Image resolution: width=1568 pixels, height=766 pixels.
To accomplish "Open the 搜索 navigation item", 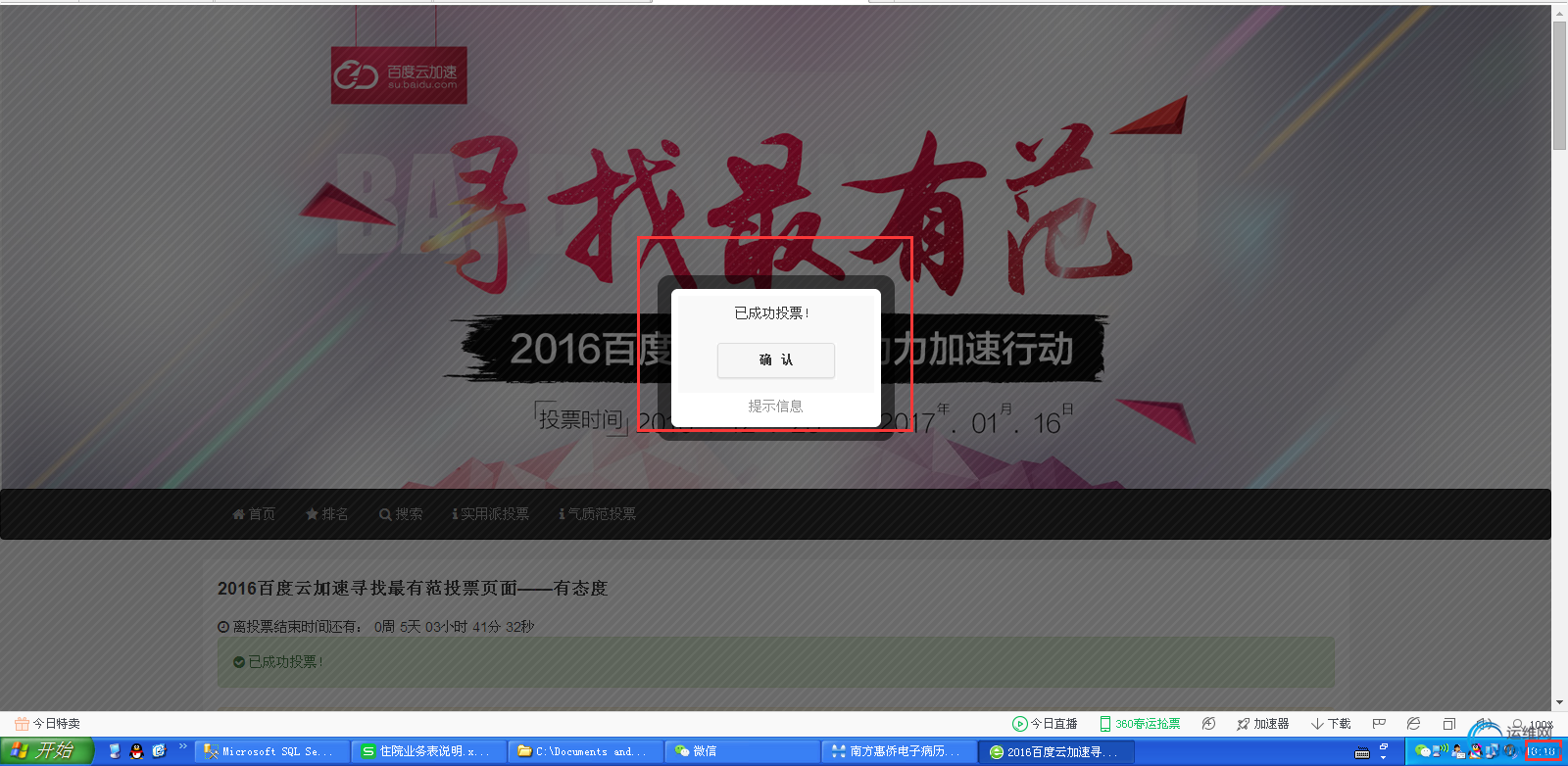I will [x=401, y=514].
